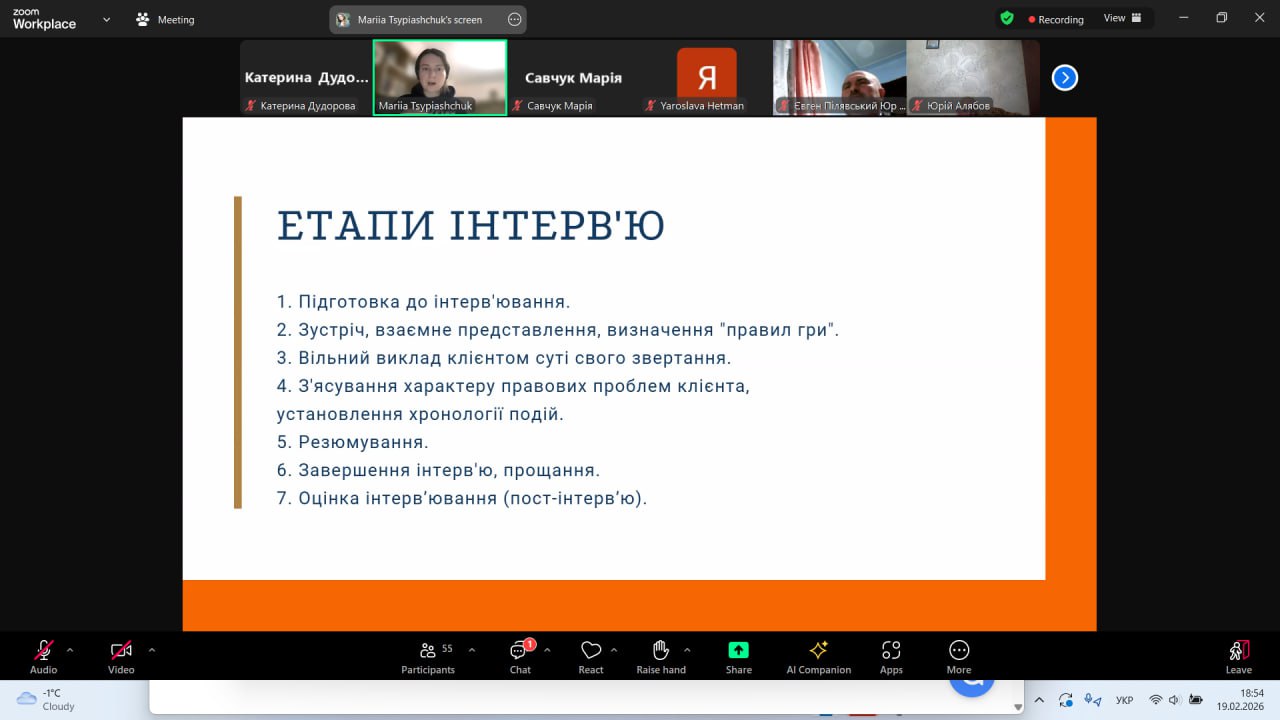The height and width of the screenshot is (720, 1280).
Task: Turn on the Video camera
Action: pyautogui.click(x=121, y=656)
